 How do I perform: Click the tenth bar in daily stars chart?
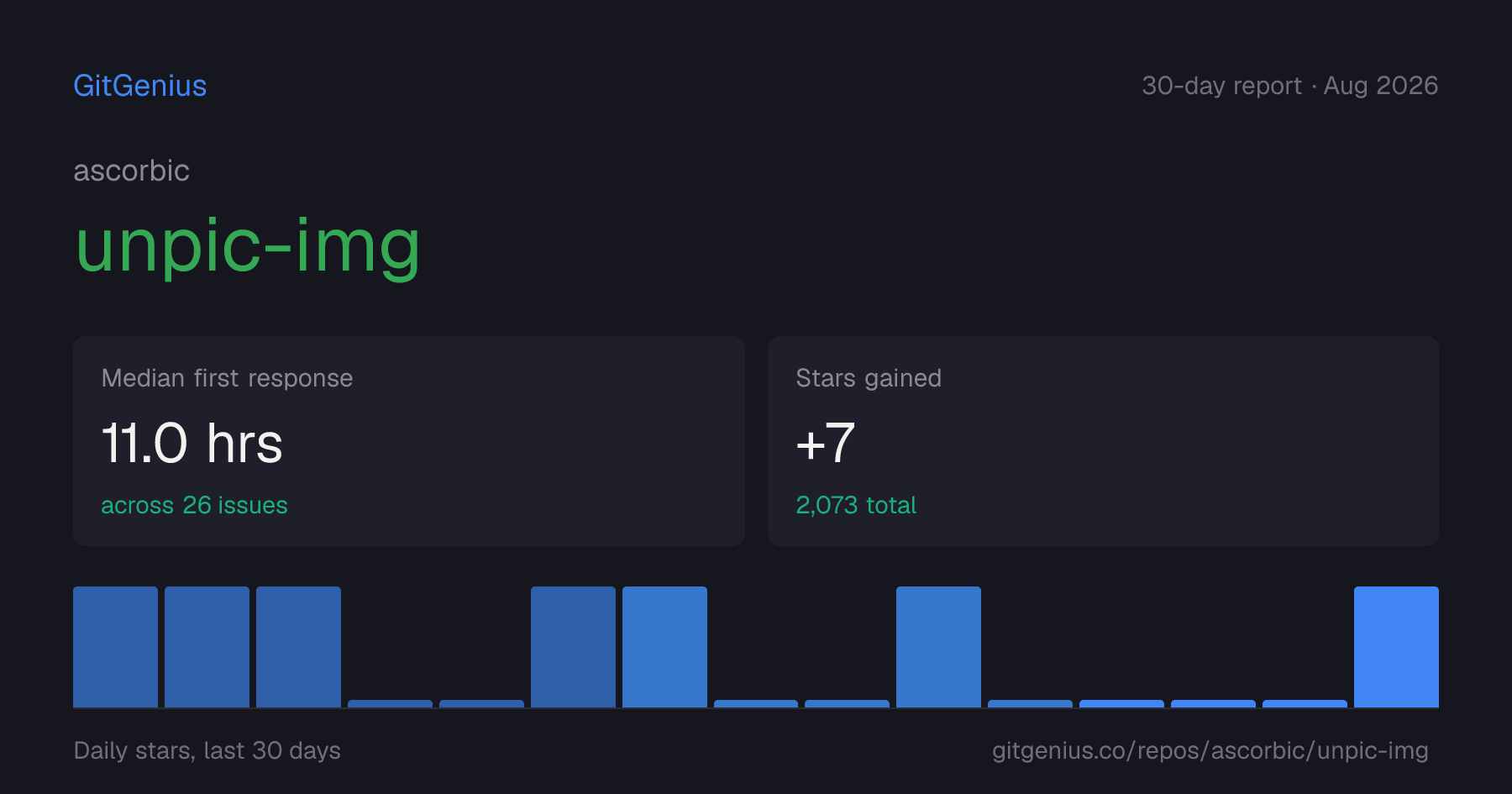pos(938,647)
